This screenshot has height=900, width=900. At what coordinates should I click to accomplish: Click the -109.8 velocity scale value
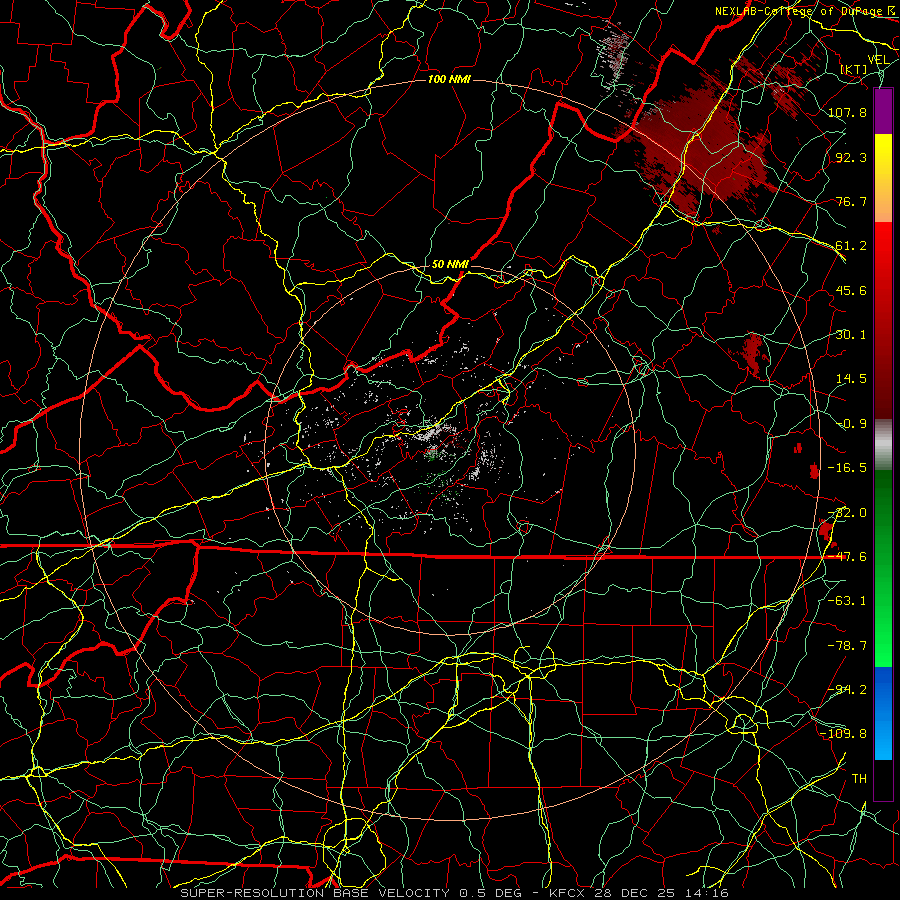pos(844,734)
